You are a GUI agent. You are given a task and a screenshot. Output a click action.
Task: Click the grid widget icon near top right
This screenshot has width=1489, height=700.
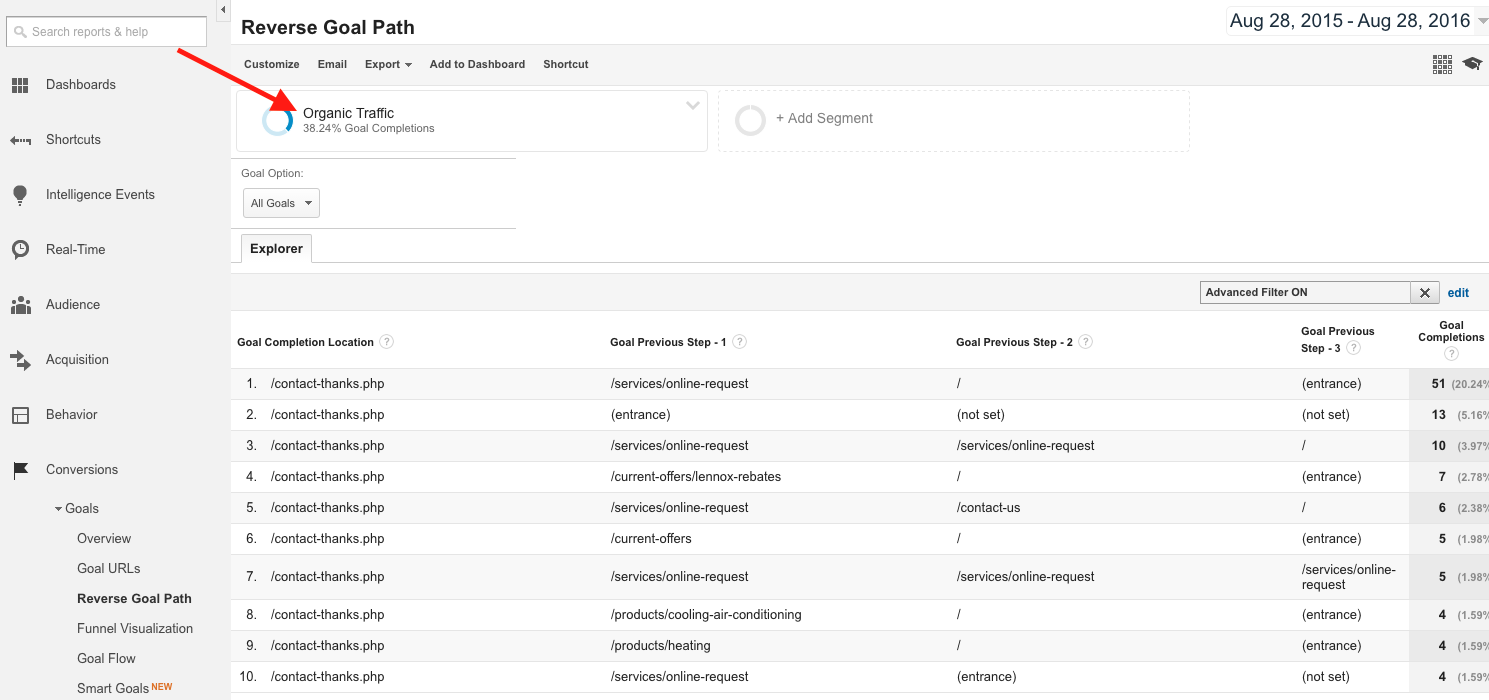1441,64
